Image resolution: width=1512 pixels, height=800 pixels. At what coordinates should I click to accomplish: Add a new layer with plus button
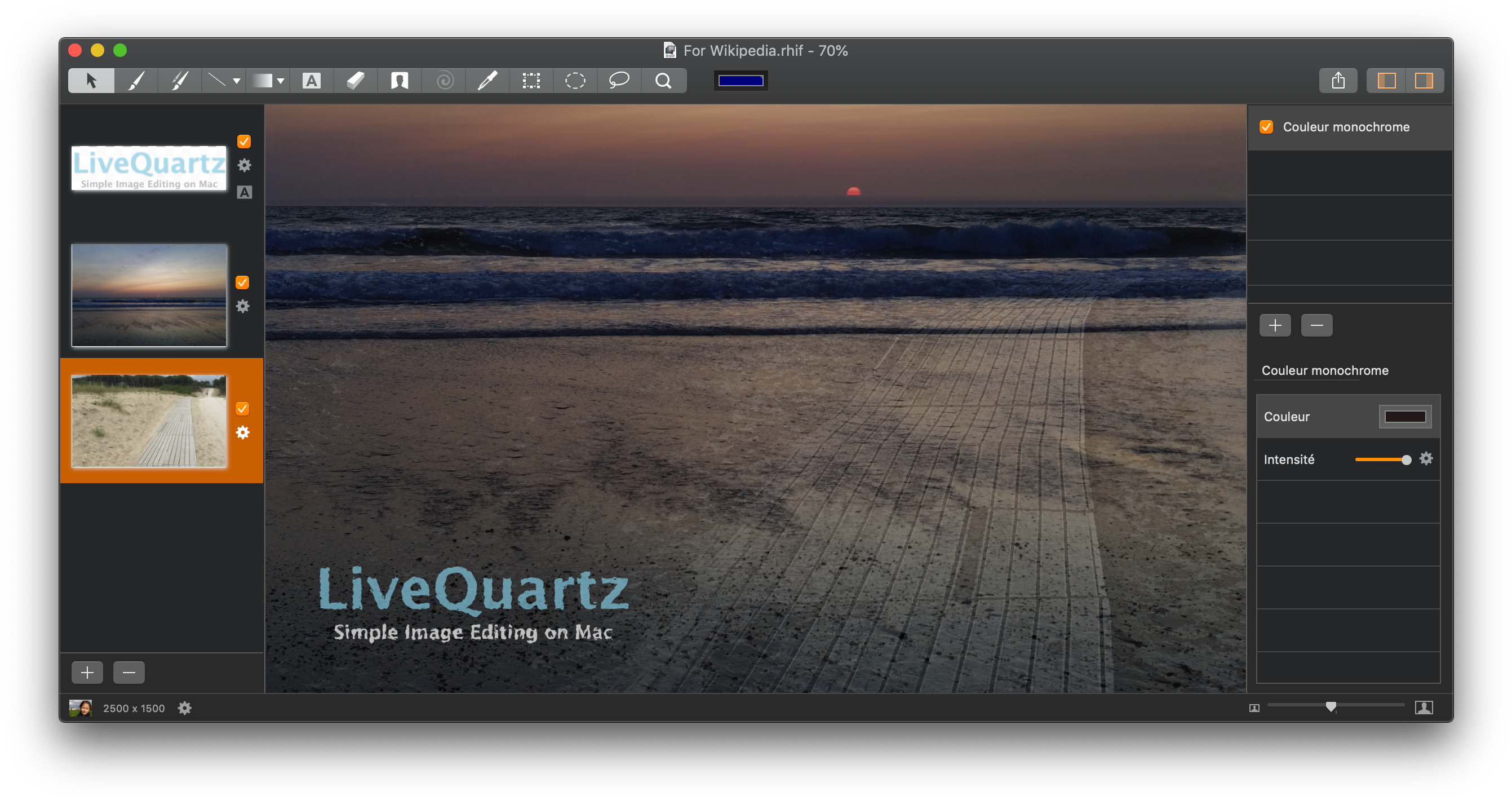[x=87, y=672]
